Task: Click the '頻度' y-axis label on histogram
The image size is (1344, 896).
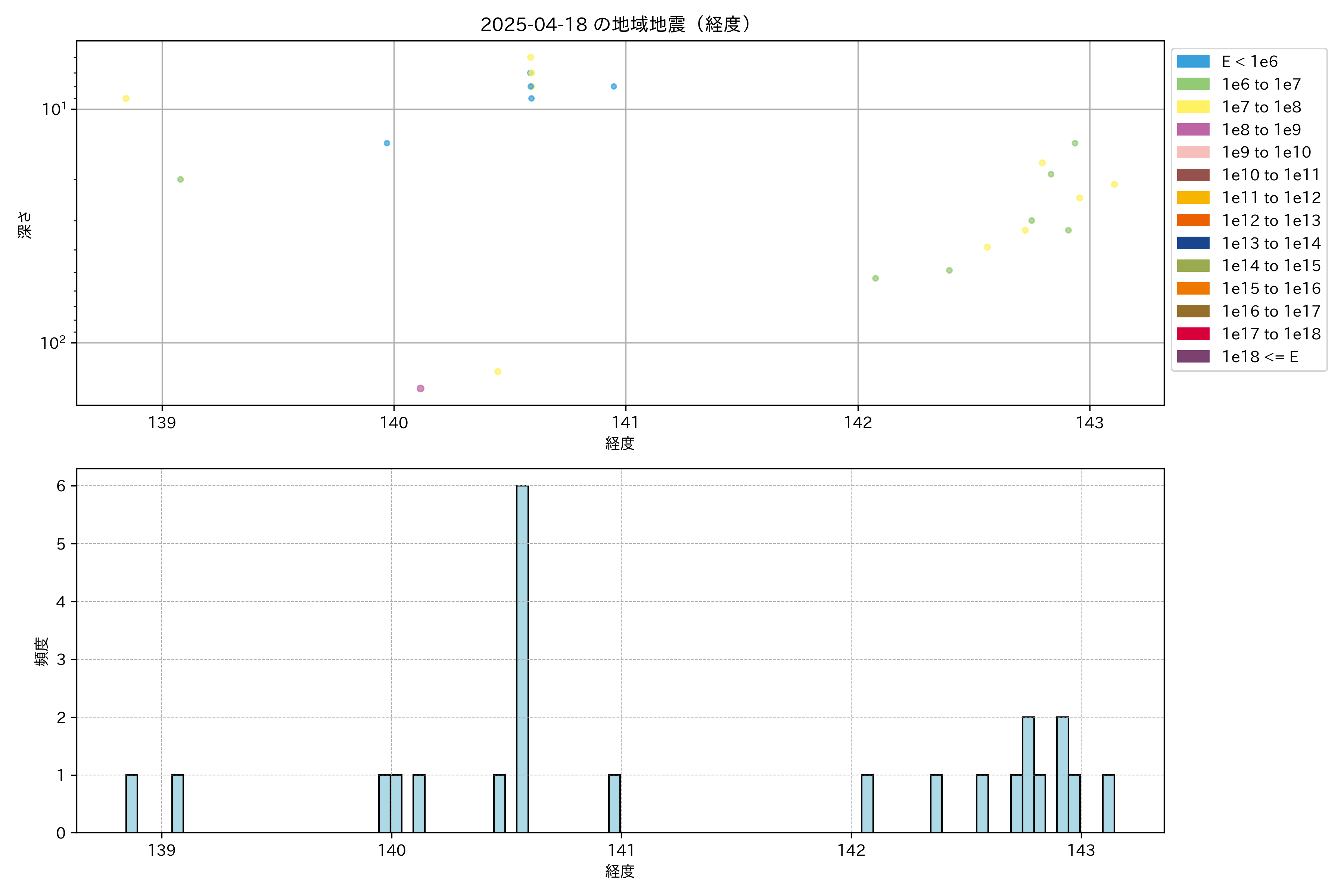Action: point(42,651)
